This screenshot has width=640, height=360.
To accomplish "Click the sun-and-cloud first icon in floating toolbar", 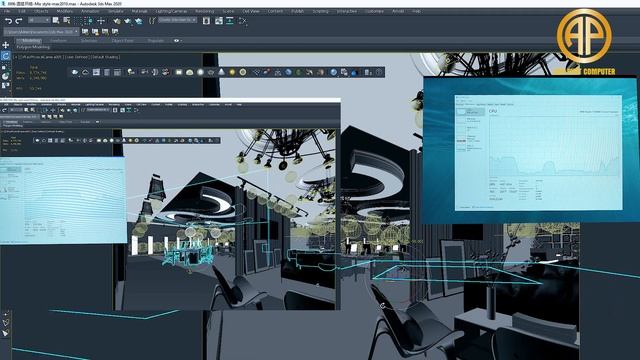I will pos(75,72).
